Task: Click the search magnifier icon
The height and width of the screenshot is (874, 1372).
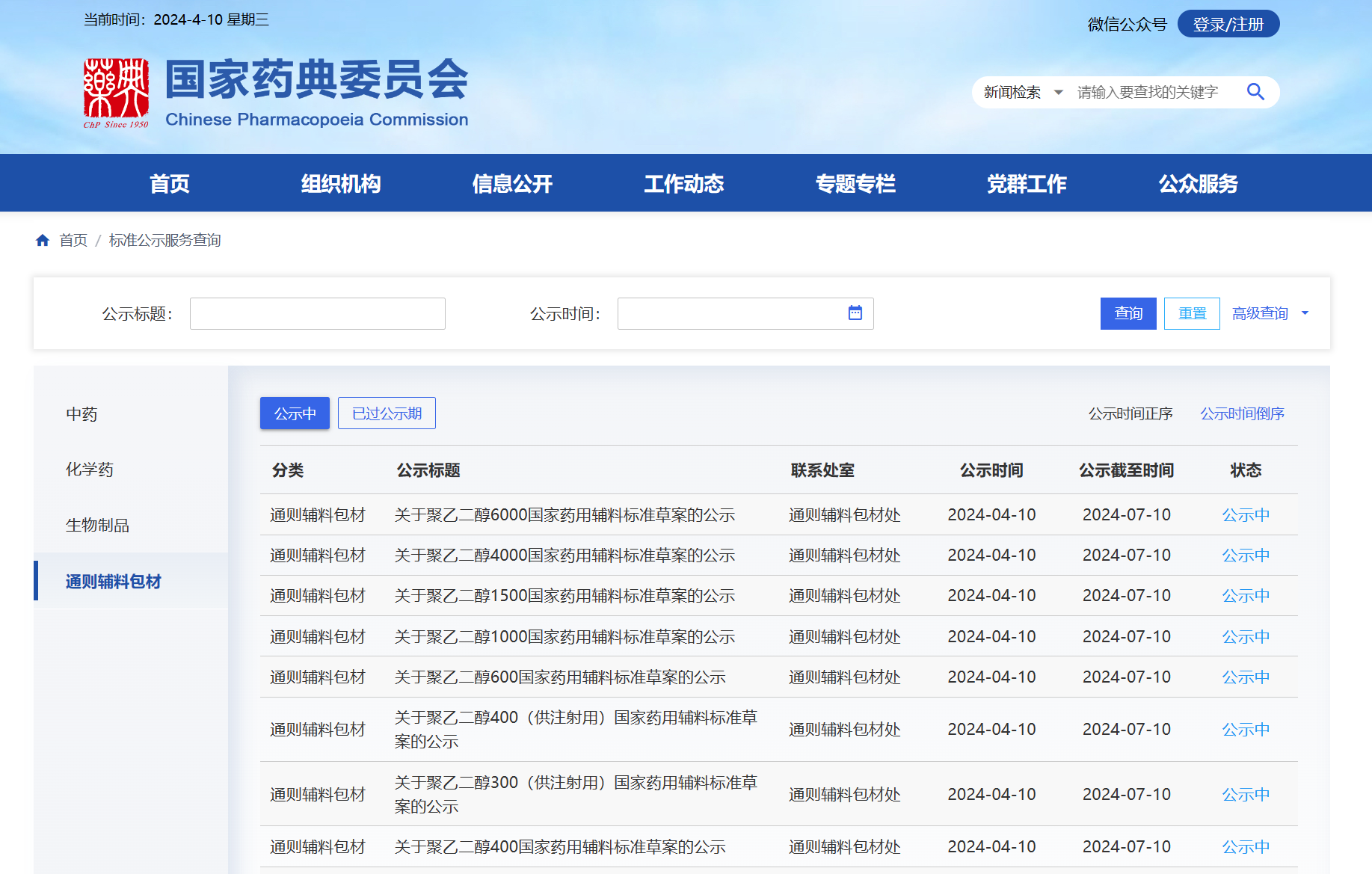Action: point(1255,92)
